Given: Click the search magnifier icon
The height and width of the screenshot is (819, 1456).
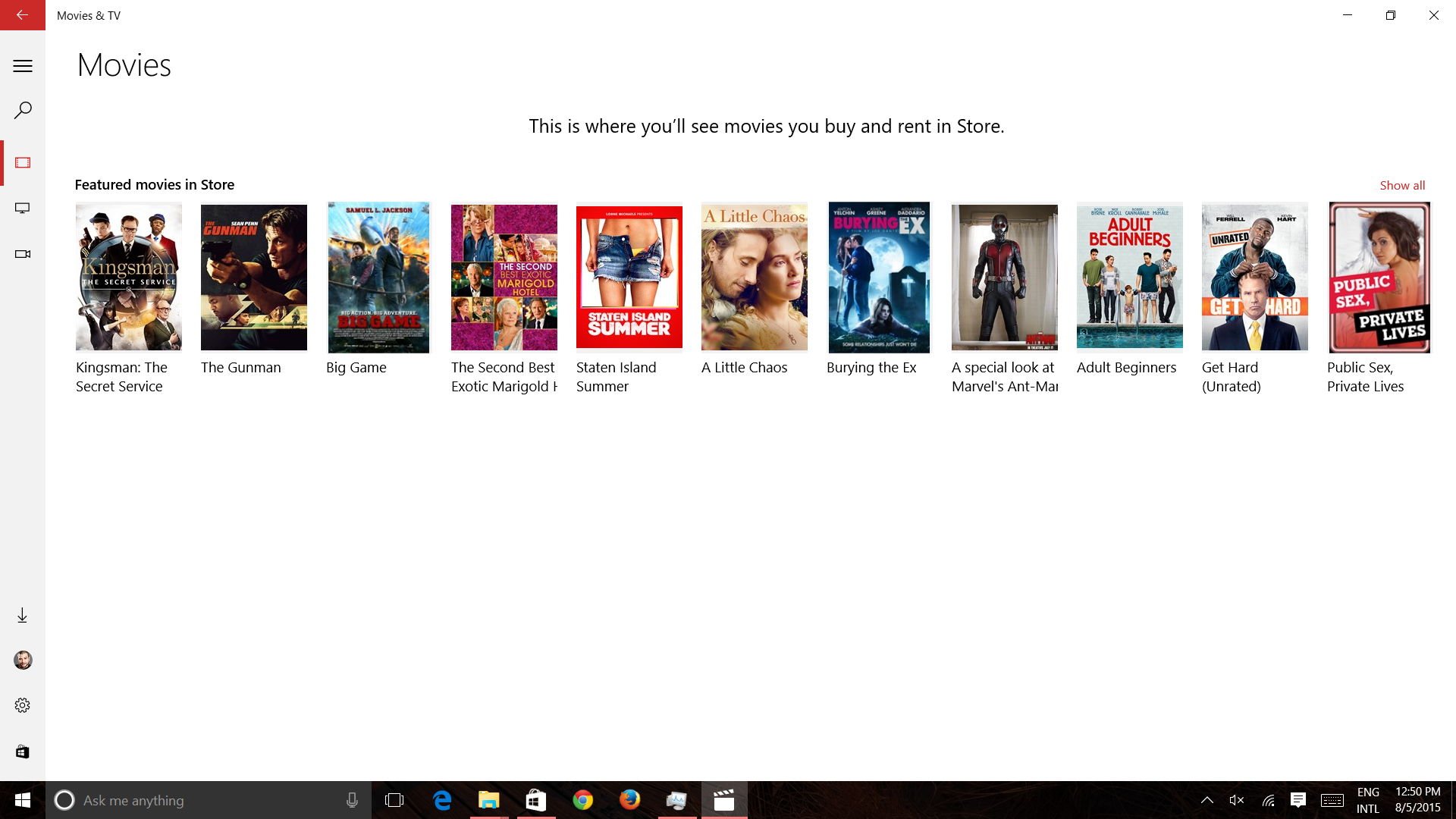Looking at the screenshot, I should click(23, 111).
